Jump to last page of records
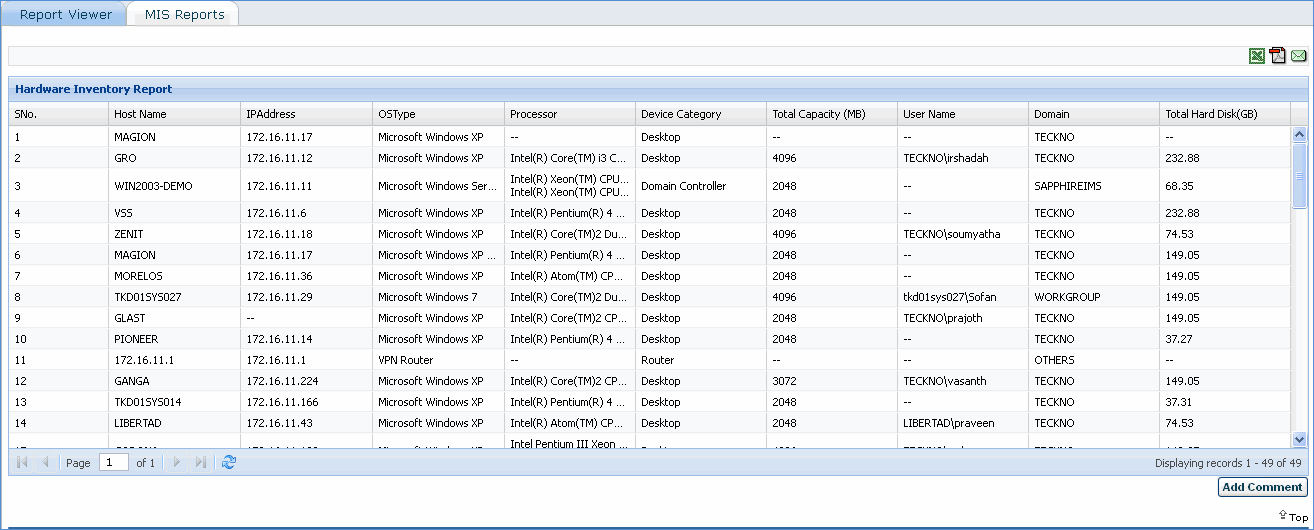Image resolution: width=1314 pixels, height=530 pixels. pyautogui.click(x=201, y=463)
